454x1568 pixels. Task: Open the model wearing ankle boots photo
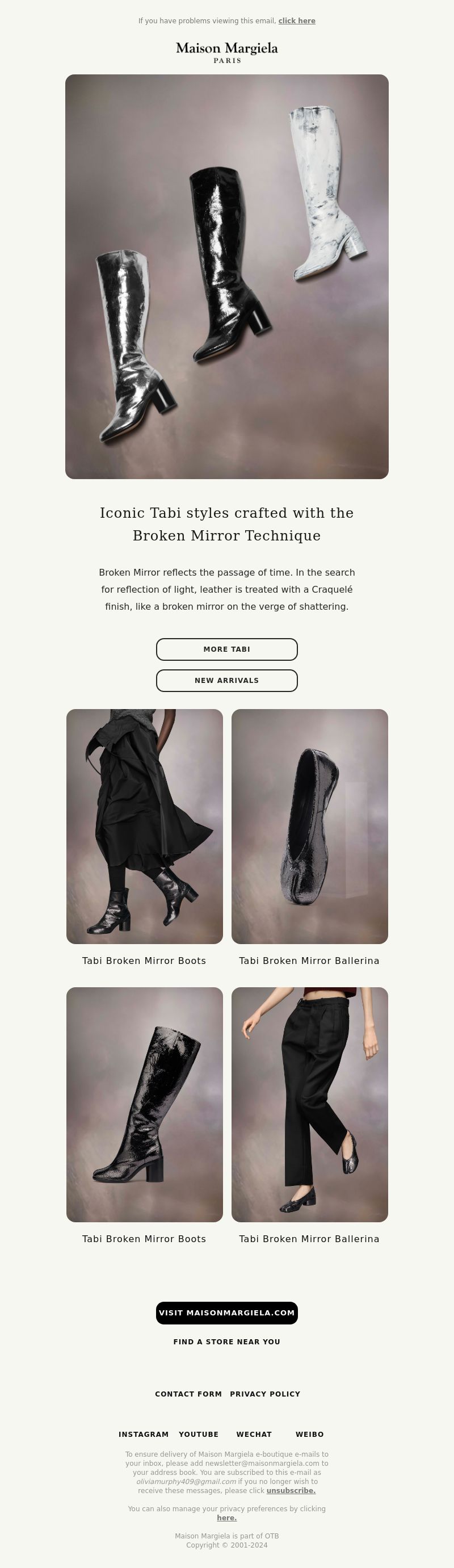coord(145,826)
